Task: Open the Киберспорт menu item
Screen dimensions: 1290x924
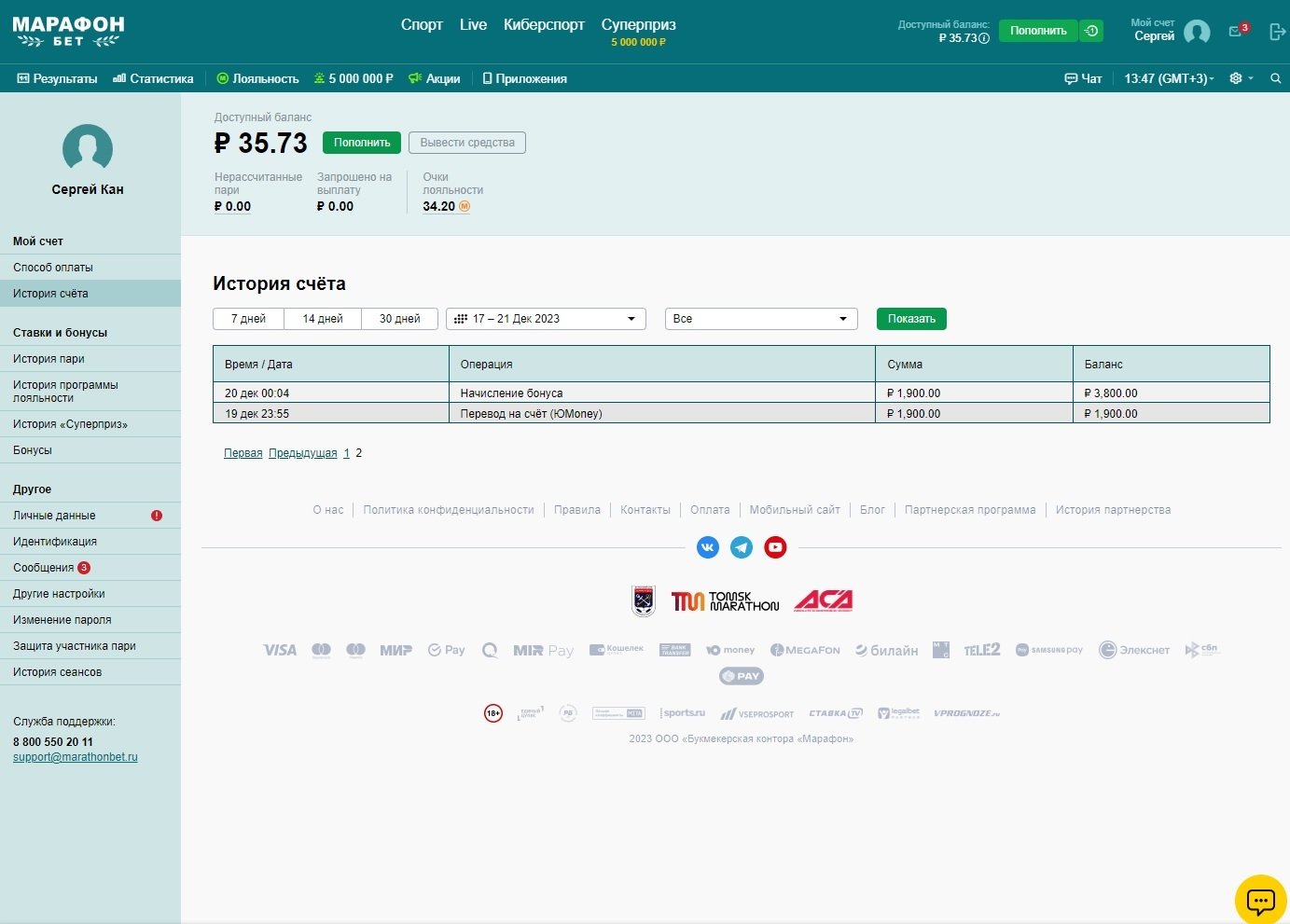Action: 544,25
